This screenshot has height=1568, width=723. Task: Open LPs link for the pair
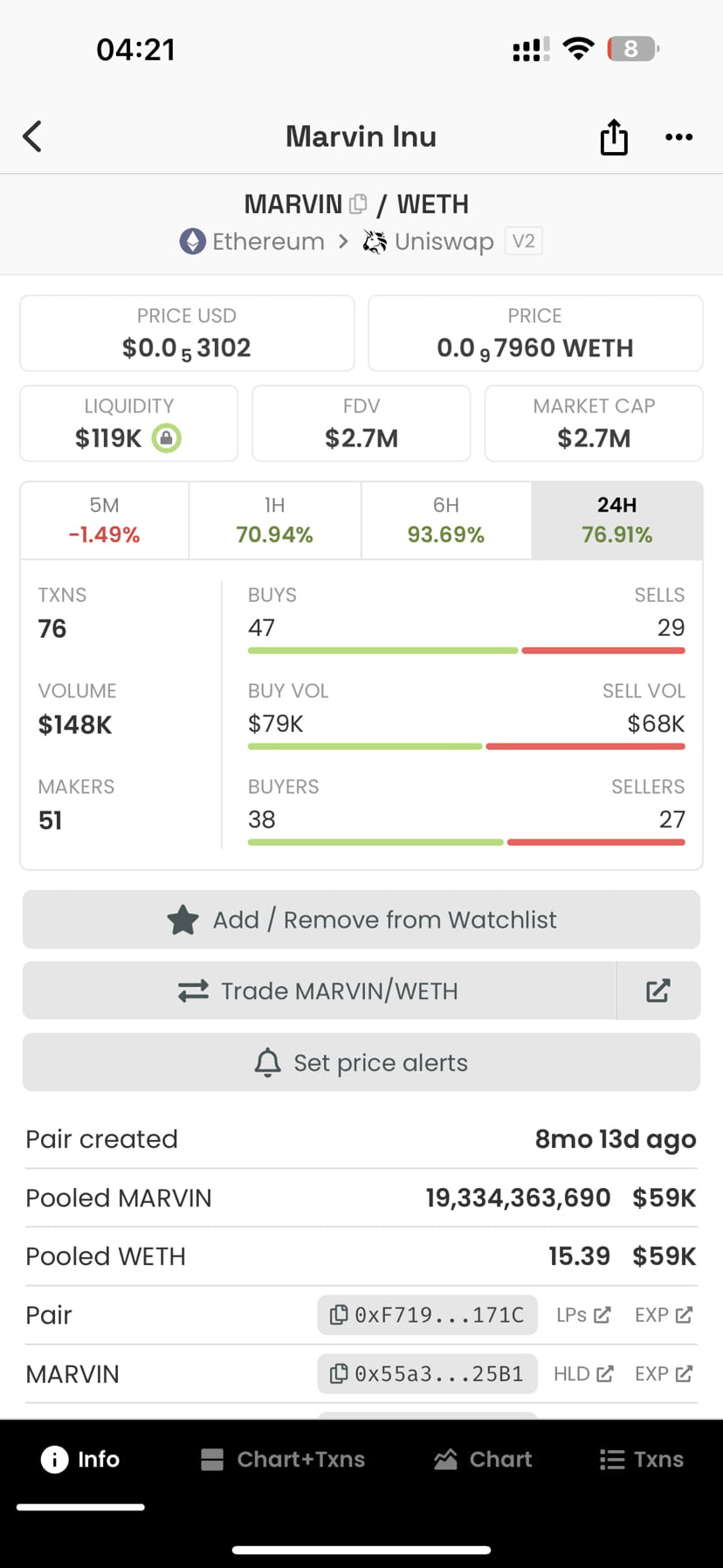pos(583,1315)
